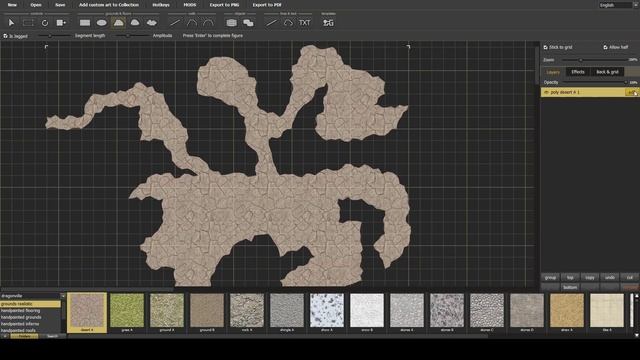The height and width of the screenshot is (360, 640).
Task: Click the add-object tool beside rotate
Action: tap(61, 23)
